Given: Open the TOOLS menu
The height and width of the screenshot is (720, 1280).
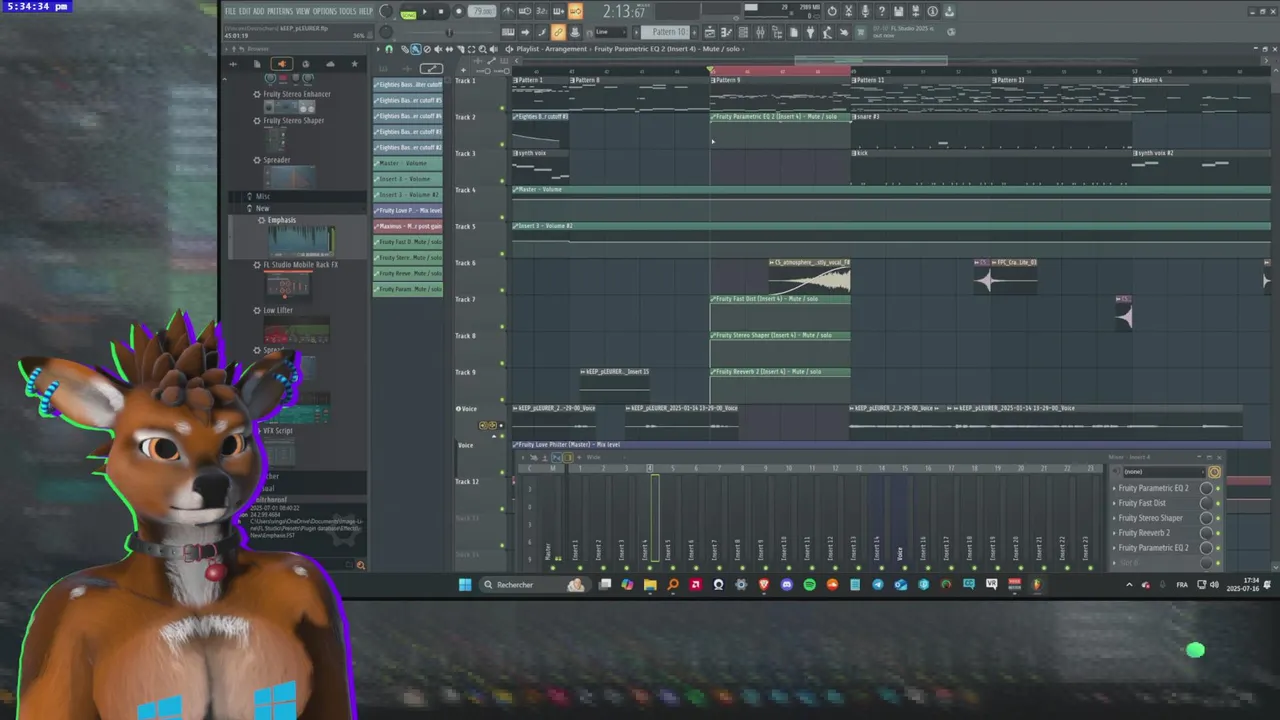Looking at the screenshot, I should 347,11.
